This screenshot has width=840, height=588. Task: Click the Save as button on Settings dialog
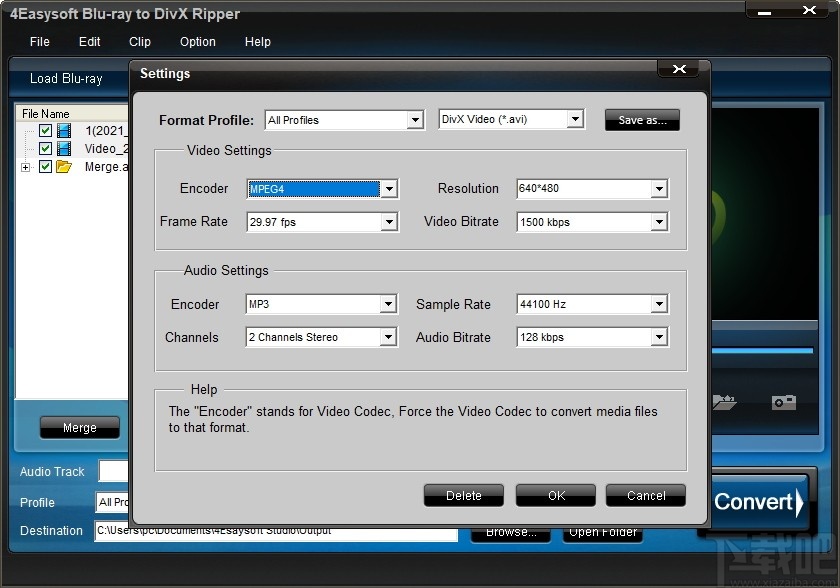641,119
